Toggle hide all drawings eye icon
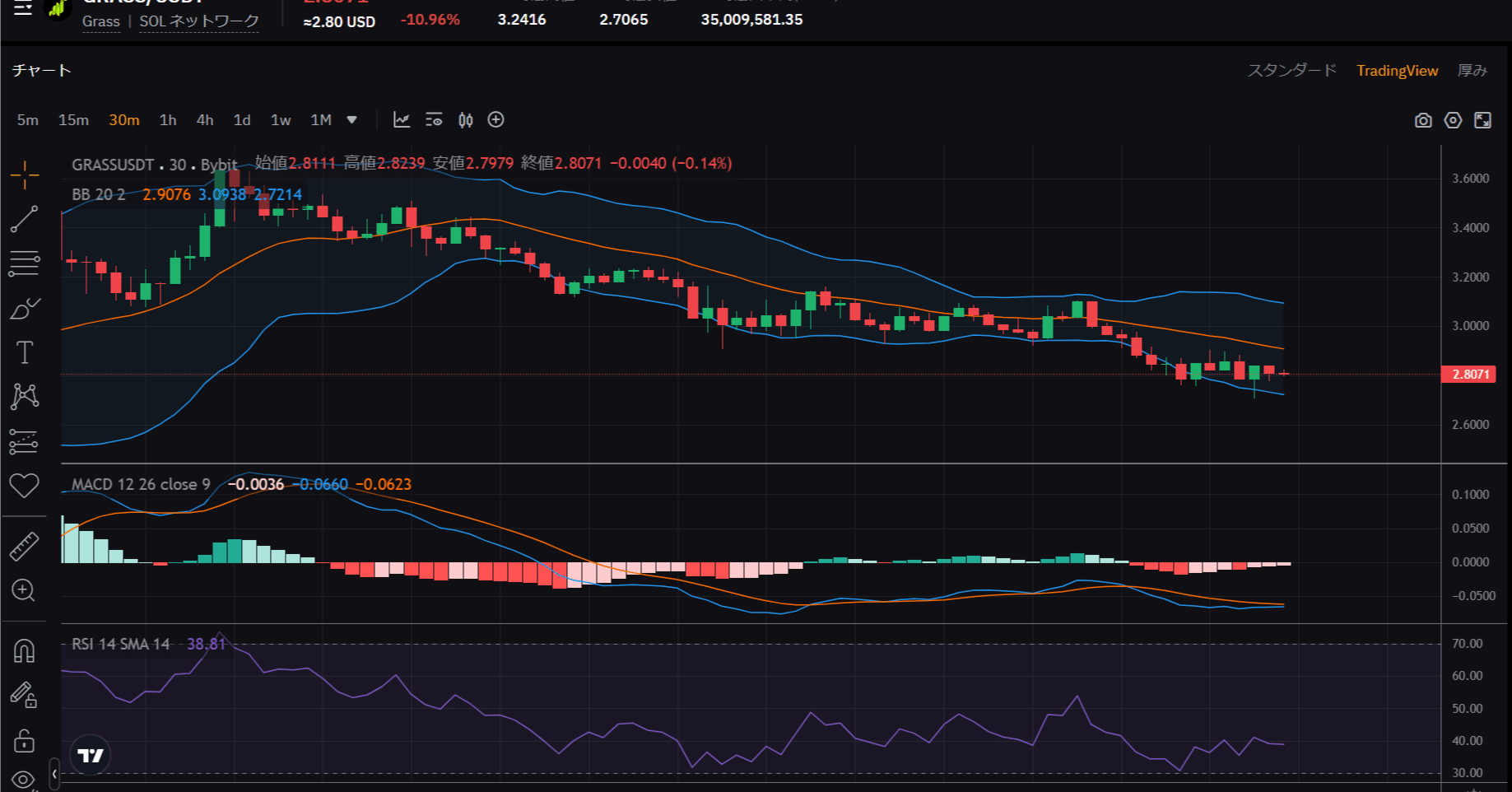1512x792 pixels. (x=23, y=779)
